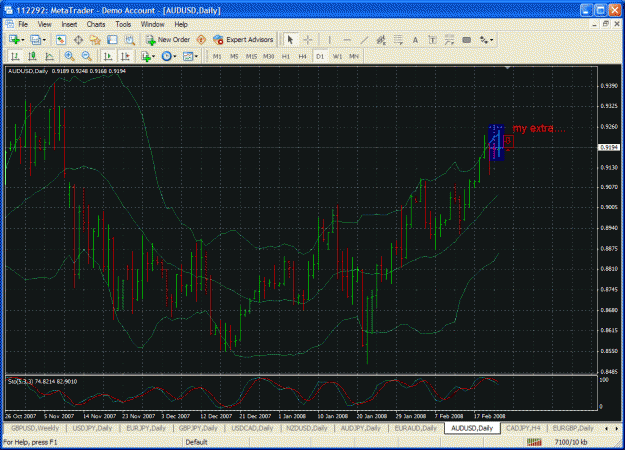Switch timeframe to M5
The height and width of the screenshot is (450, 625).
click(x=234, y=56)
